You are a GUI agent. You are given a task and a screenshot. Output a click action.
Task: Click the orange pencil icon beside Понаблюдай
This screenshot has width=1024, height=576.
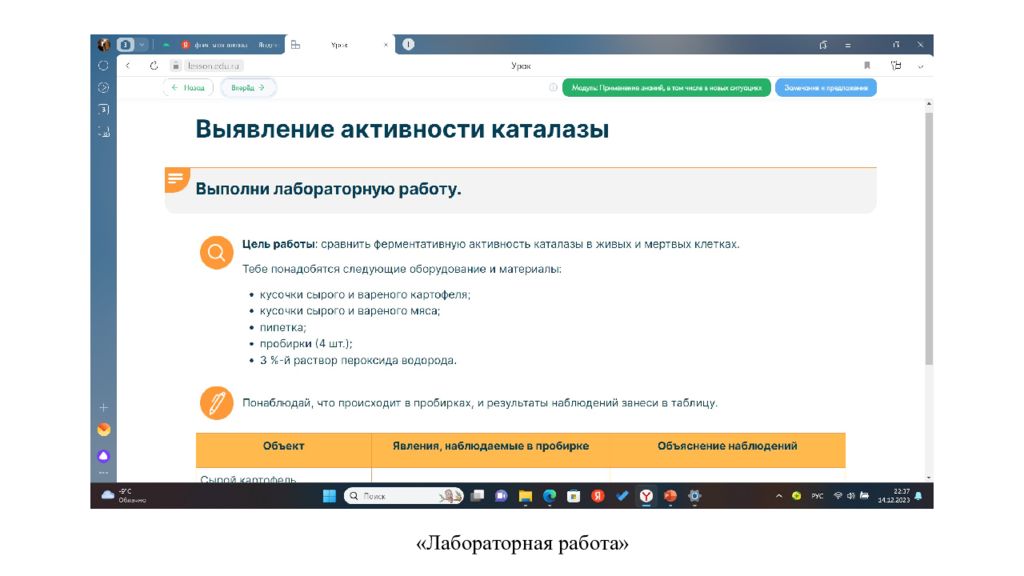pos(217,402)
